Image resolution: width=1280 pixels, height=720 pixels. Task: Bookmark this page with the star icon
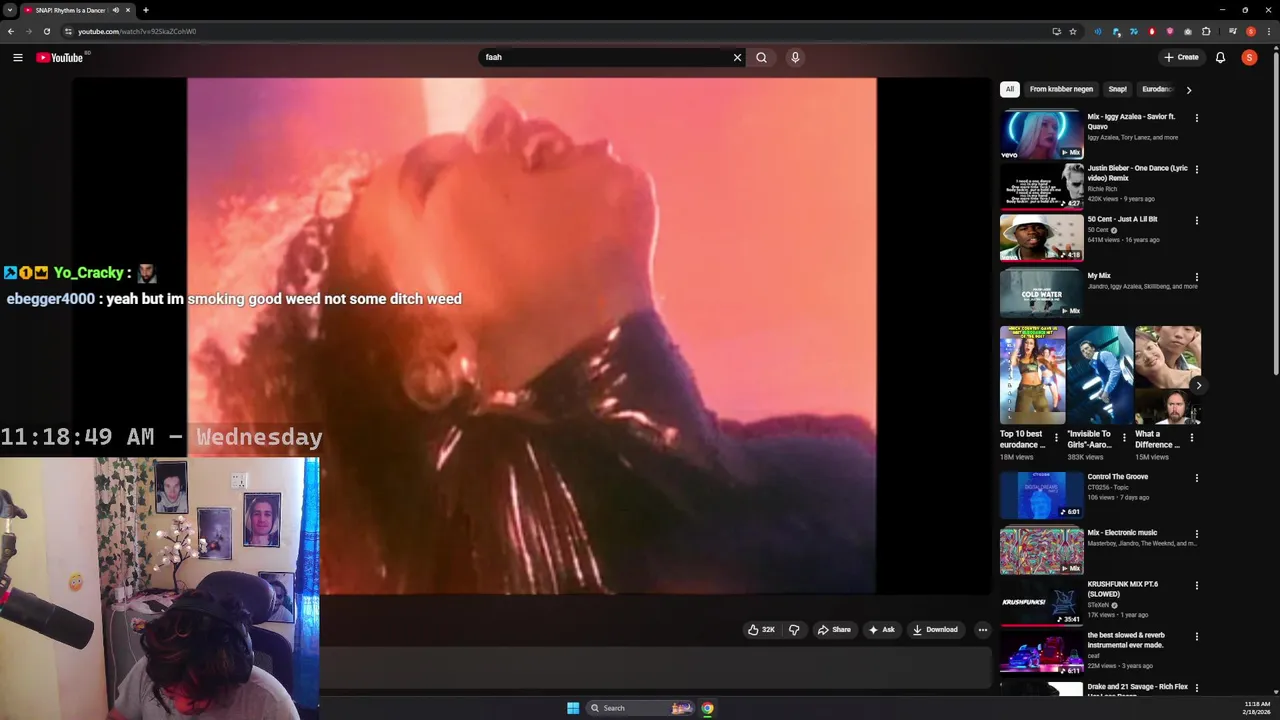pos(1073,31)
